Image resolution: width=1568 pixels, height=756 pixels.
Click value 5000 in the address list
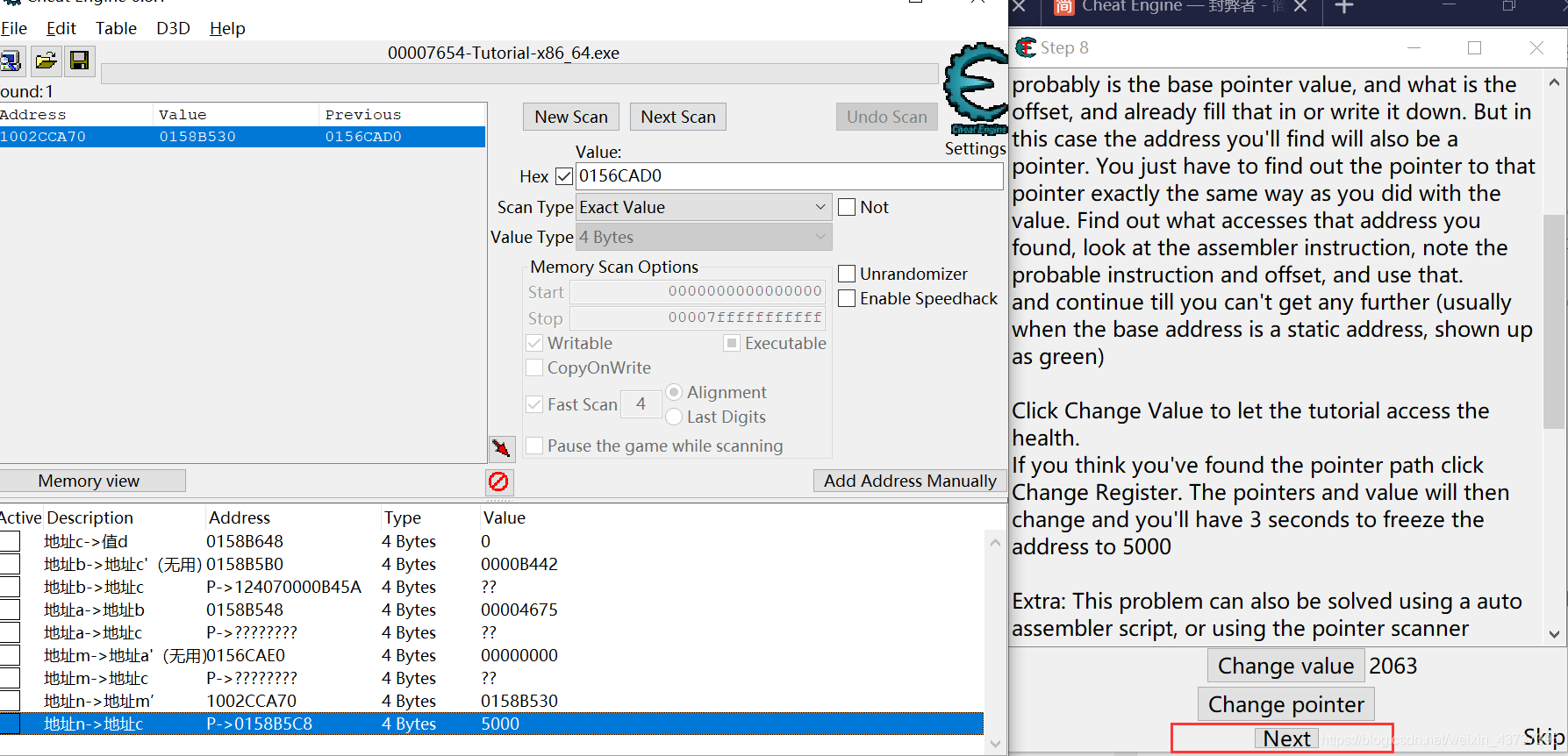pyautogui.click(x=500, y=724)
